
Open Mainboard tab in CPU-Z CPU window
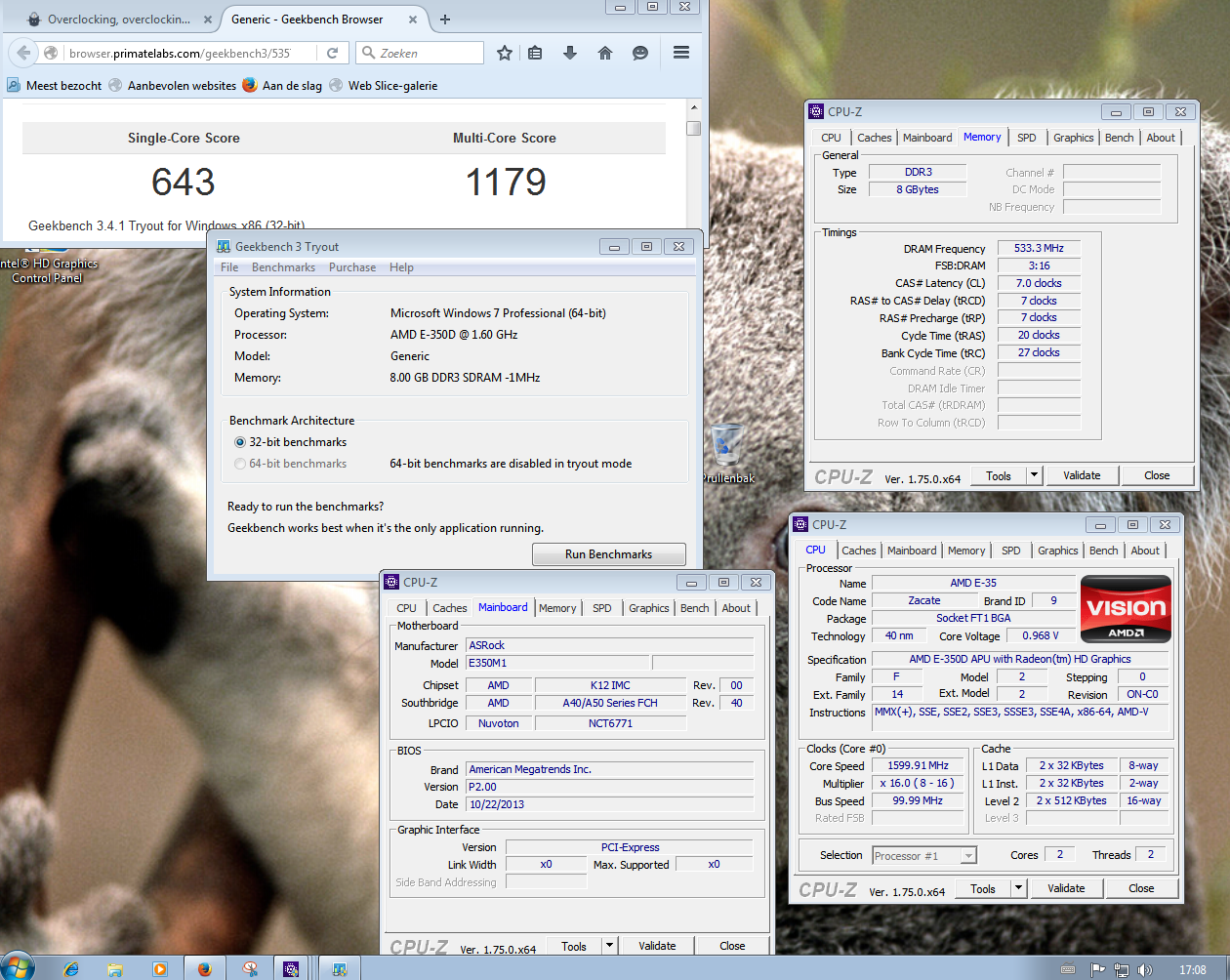tap(912, 551)
